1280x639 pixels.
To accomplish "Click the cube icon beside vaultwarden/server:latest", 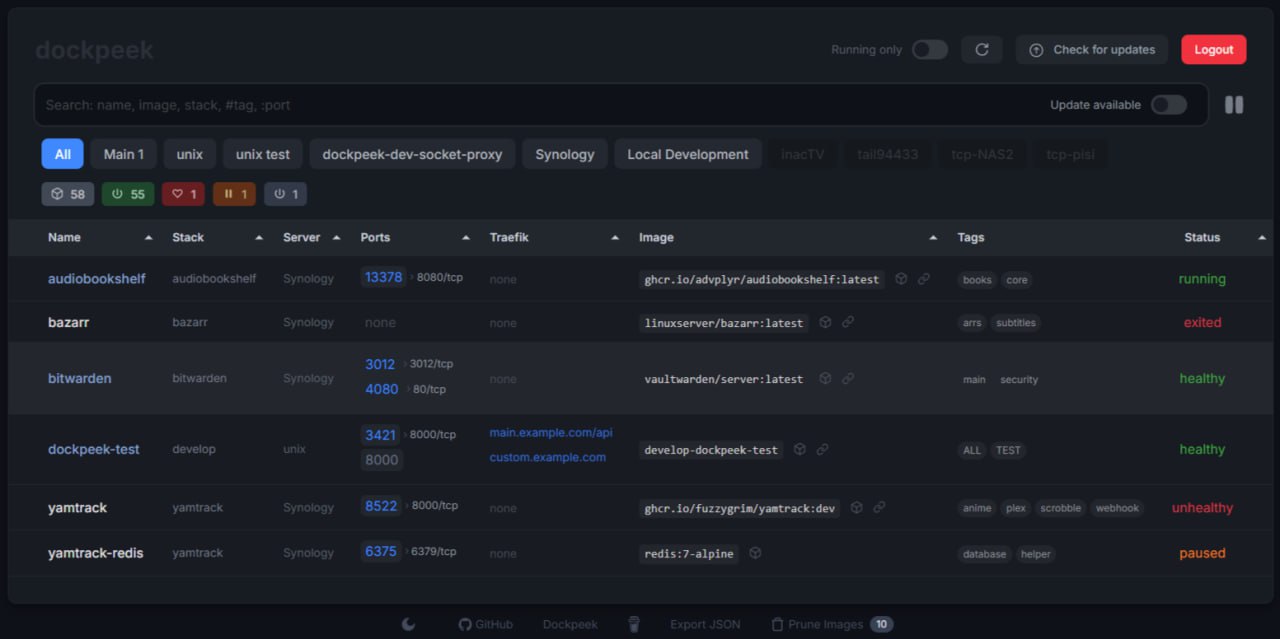I will click(825, 379).
